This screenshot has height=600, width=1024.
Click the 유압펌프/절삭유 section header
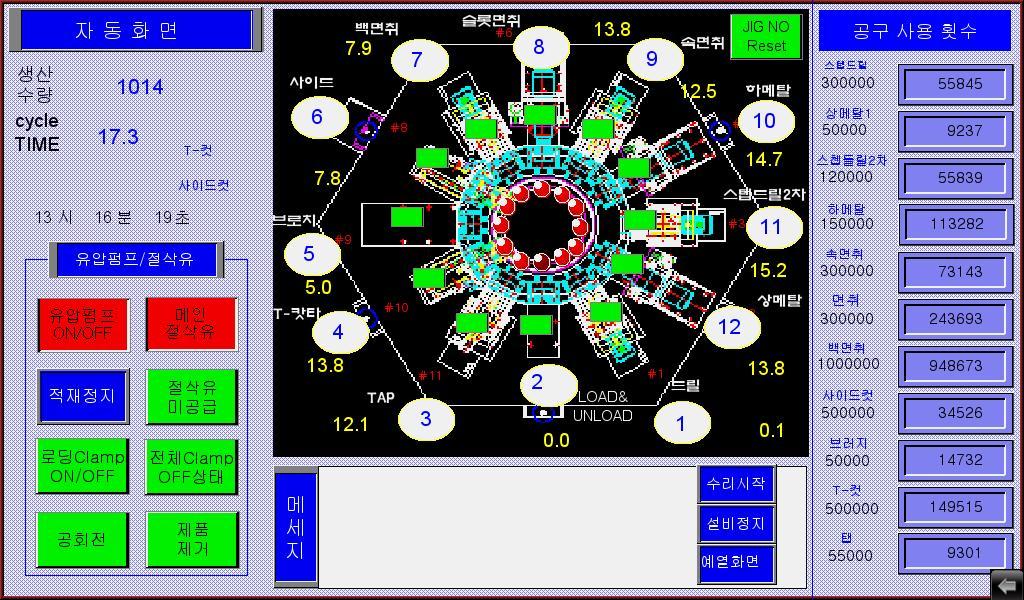click(136, 259)
